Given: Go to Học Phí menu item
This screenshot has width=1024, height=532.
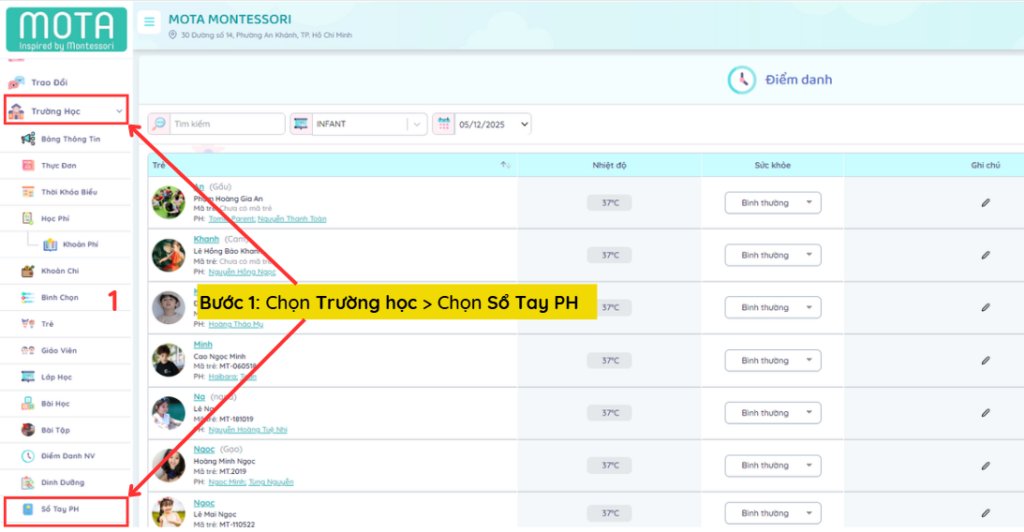Looking at the screenshot, I should (55, 217).
